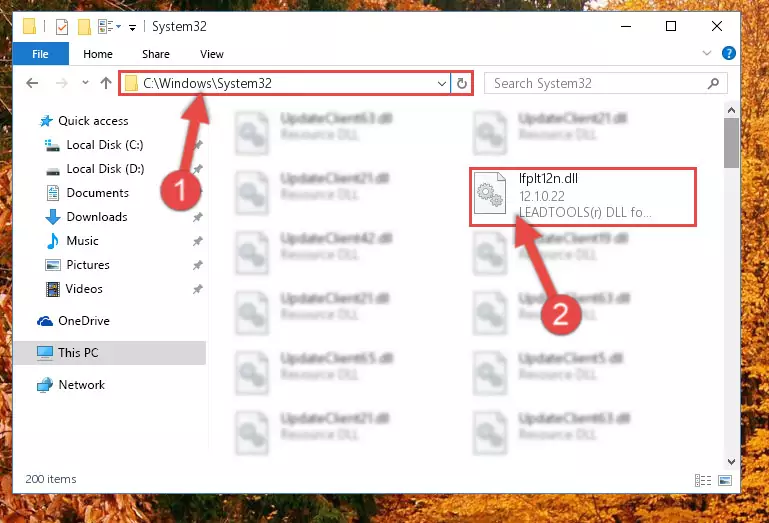Click the Properties quick access toolbar icon
The image size is (769, 523).
62,26
